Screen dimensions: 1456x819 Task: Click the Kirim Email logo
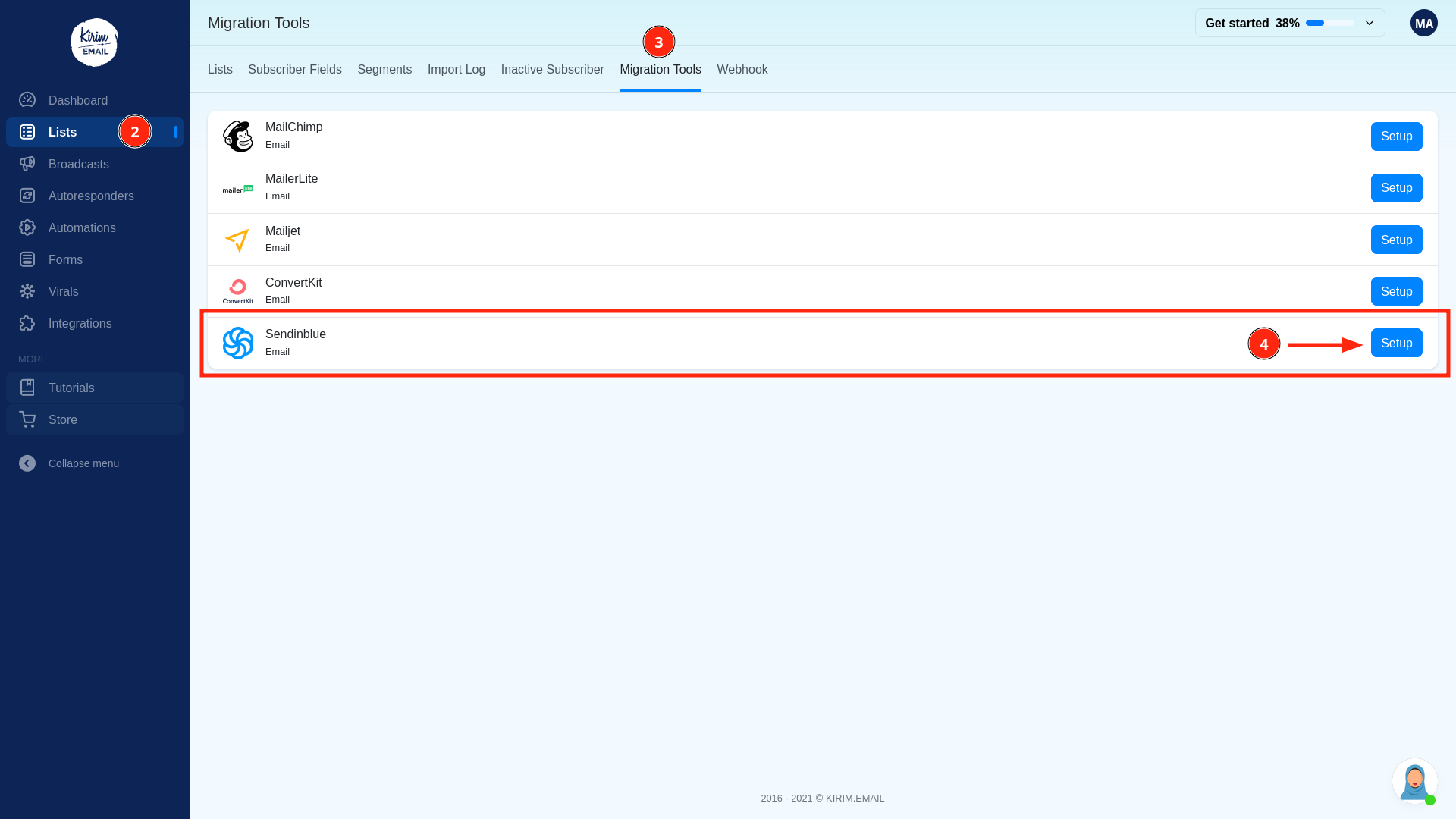click(x=95, y=42)
